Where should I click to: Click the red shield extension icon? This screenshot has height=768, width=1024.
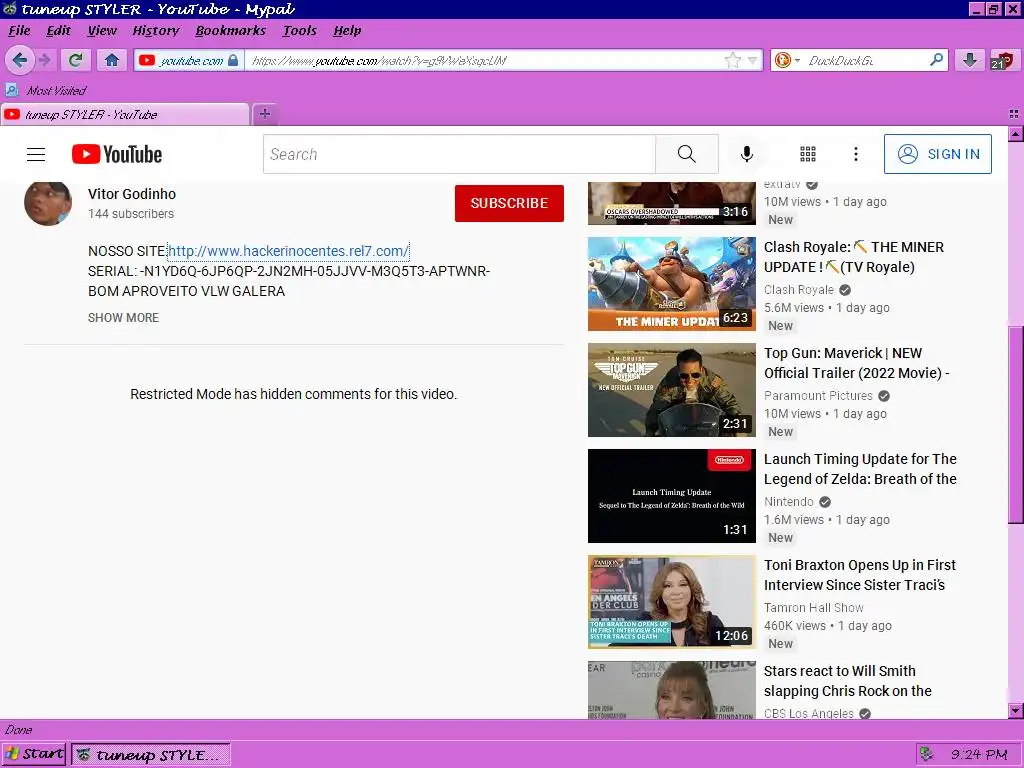pos(1002,61)
